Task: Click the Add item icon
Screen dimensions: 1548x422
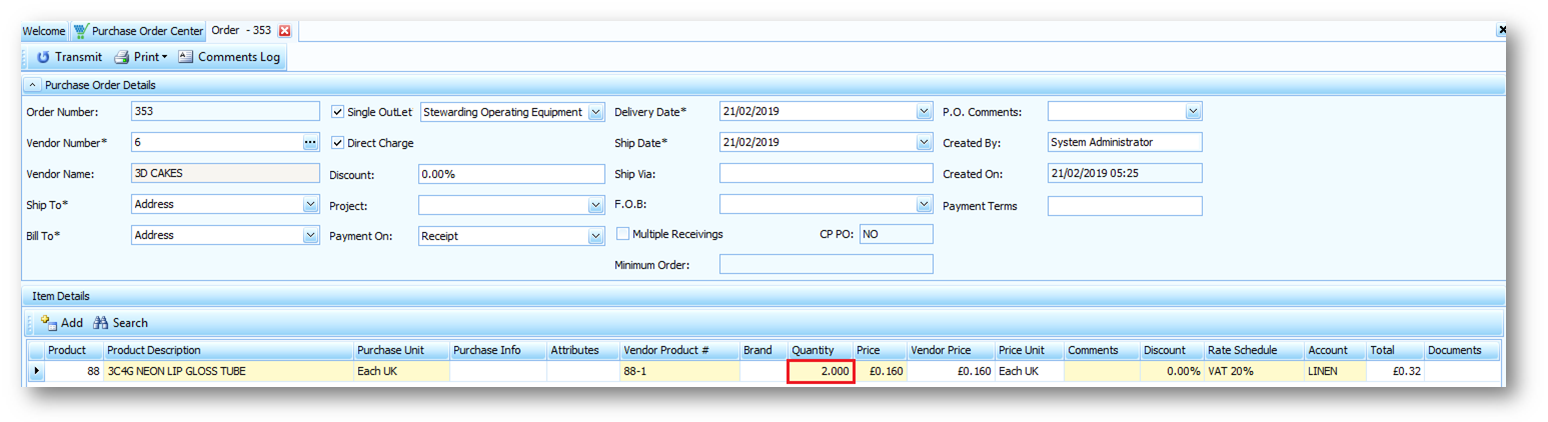Action: tap(49, 323)
